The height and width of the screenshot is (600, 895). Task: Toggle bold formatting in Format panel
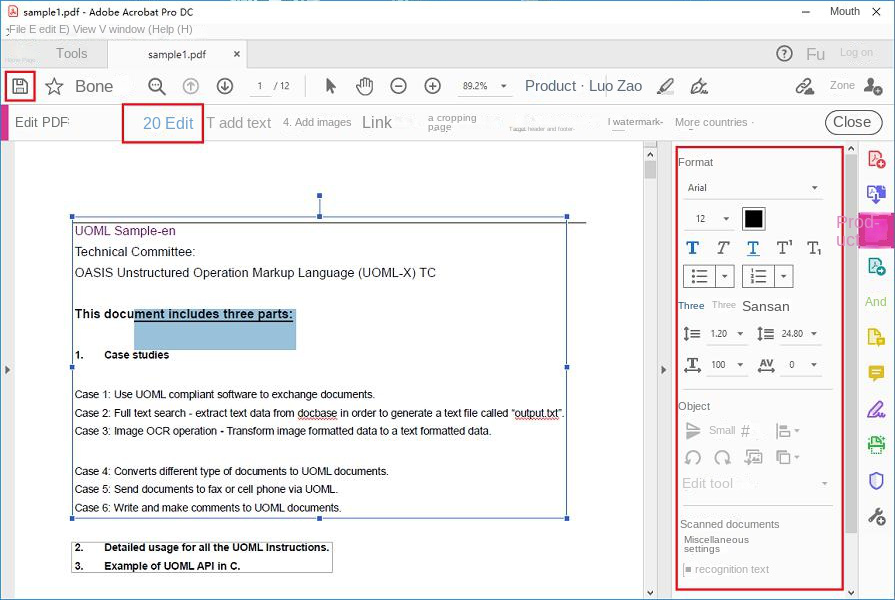[x=691, y=247]
